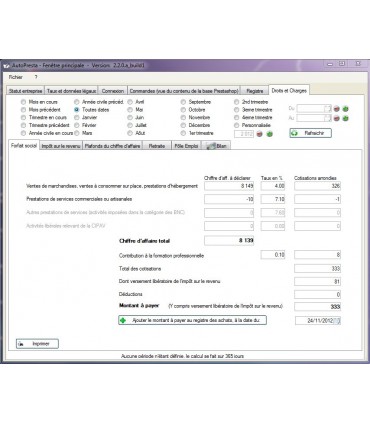Image resolution: width=370 pixels, height=423 pixels.
Task: Click the Déductions value field
Action: (x=317, y=295)
